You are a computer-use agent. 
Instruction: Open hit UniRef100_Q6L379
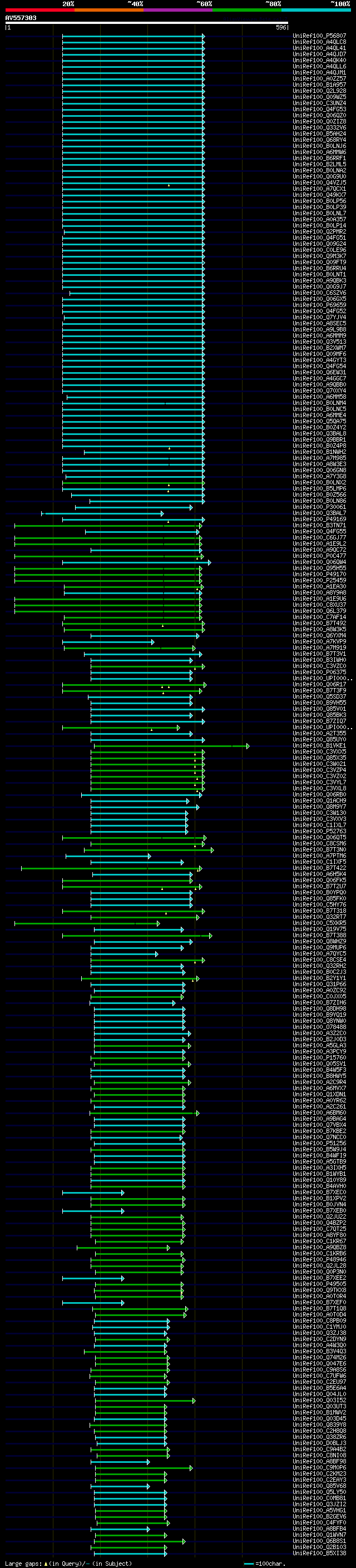pos(319,612)
